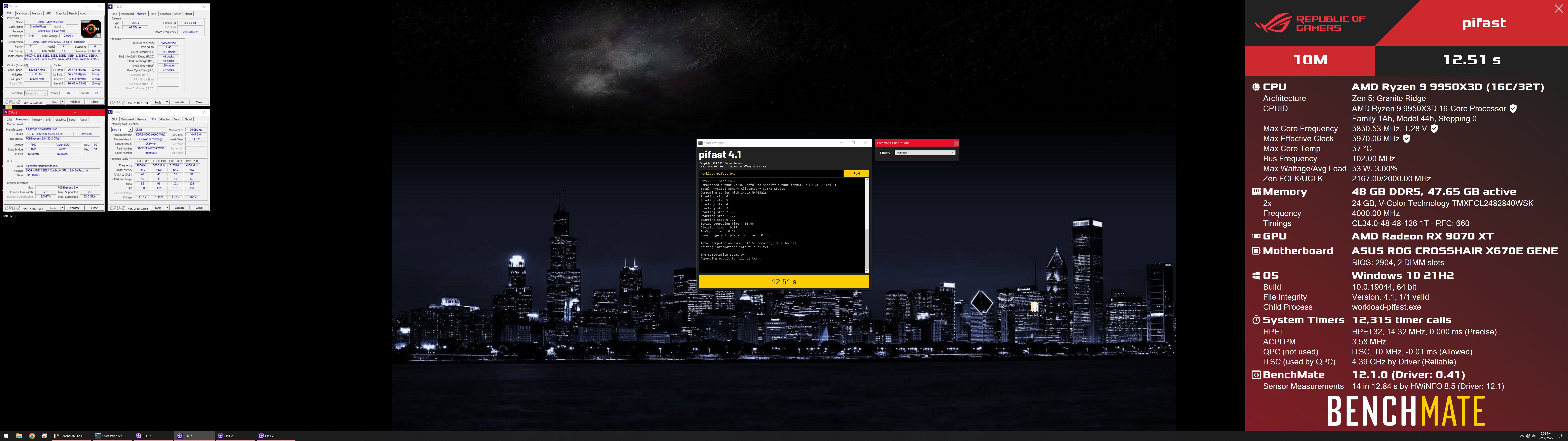Click the taskbar clock in system tray
The height and width of the screenshot is (441, 1568).
tap(1546, 436)
